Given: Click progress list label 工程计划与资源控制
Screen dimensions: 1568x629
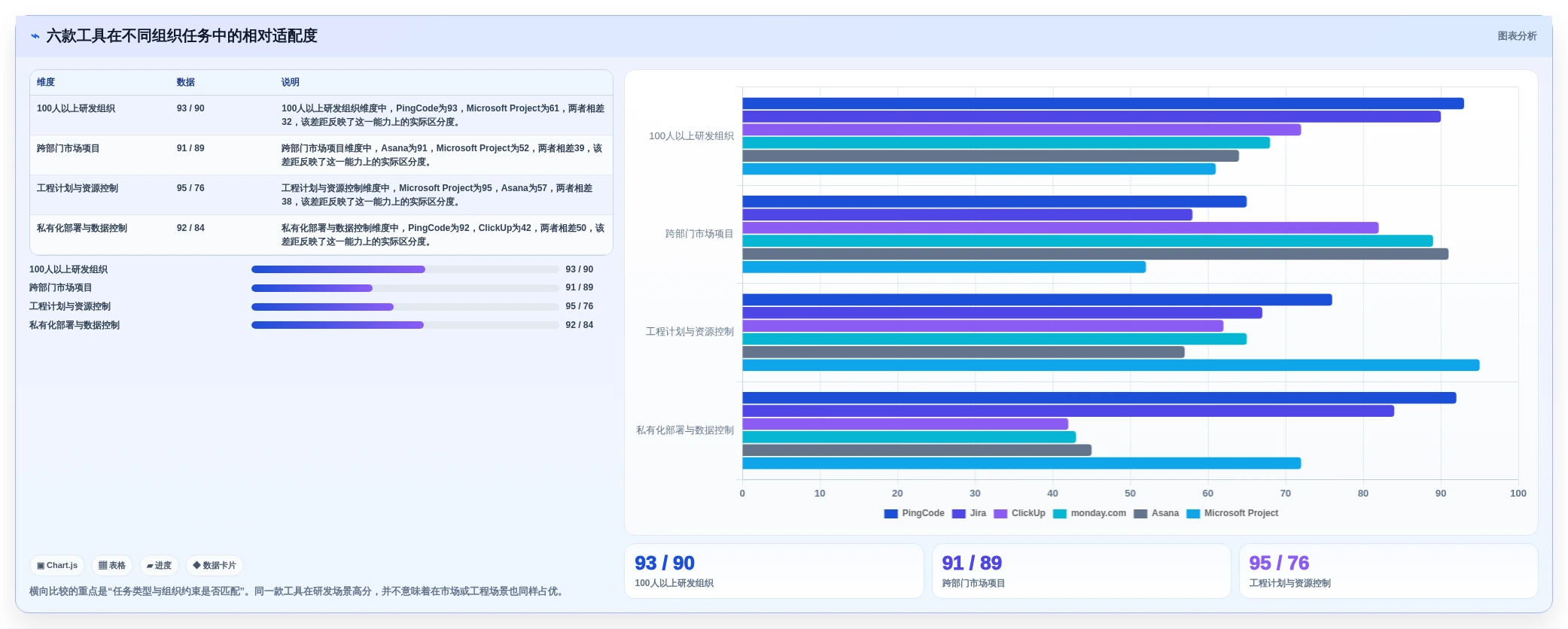Looking at the screenshot, I should coord(70,307).
